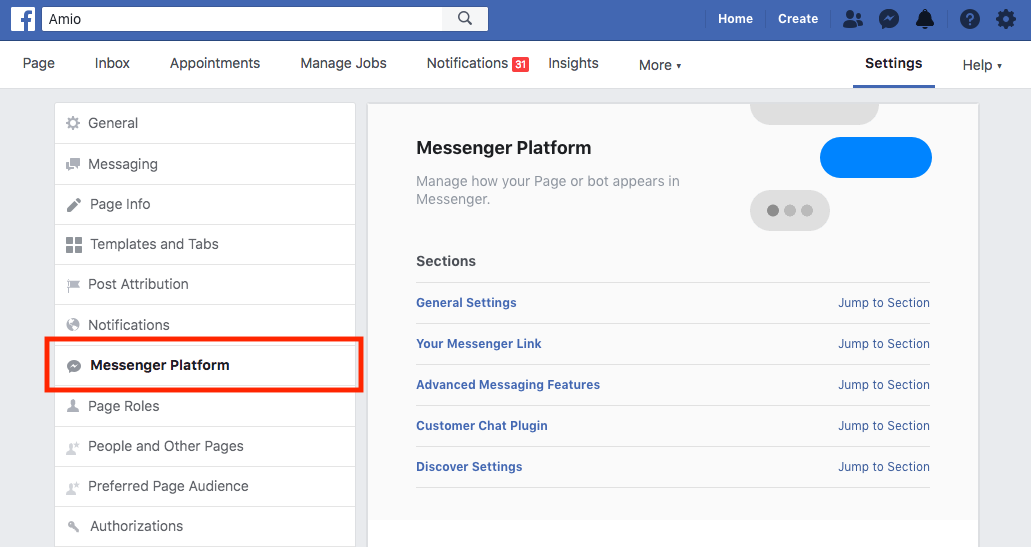Viewport: 1031px width, 547px height.
Task: Open the Appointments tab
Action: pos(215,63)
